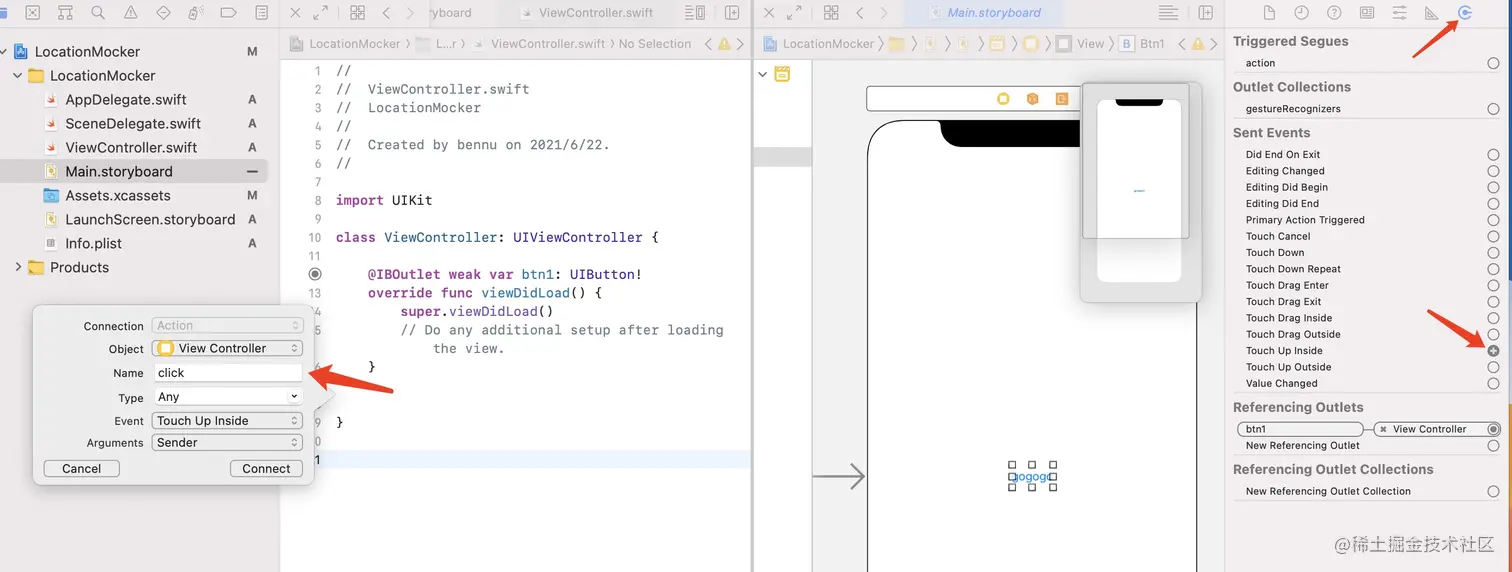
Task: Click the Cancel button
Action: (x=81, y=468)
